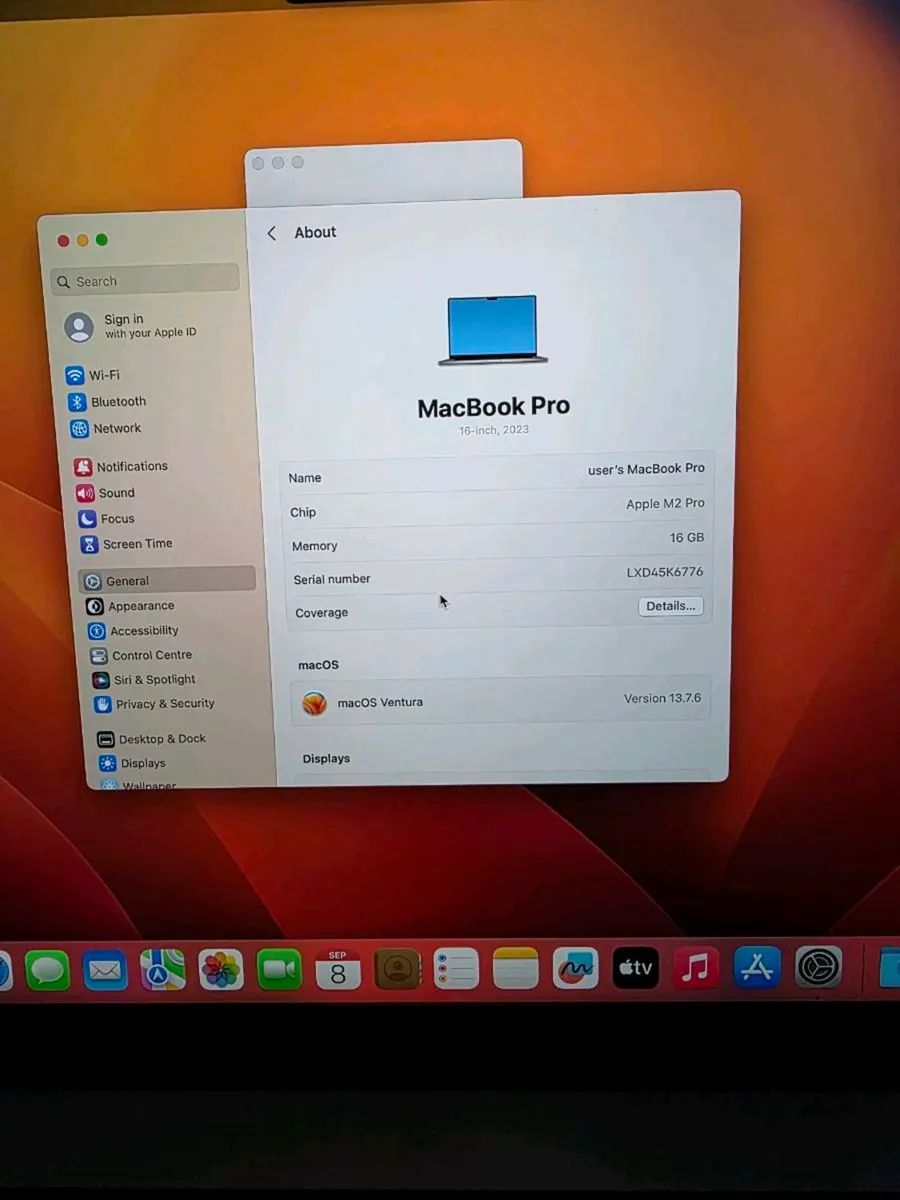This screenshot has width=900, height=1200.
Task: Click the 16-inch, 2023 model text
Action: [x=494, y=430]
